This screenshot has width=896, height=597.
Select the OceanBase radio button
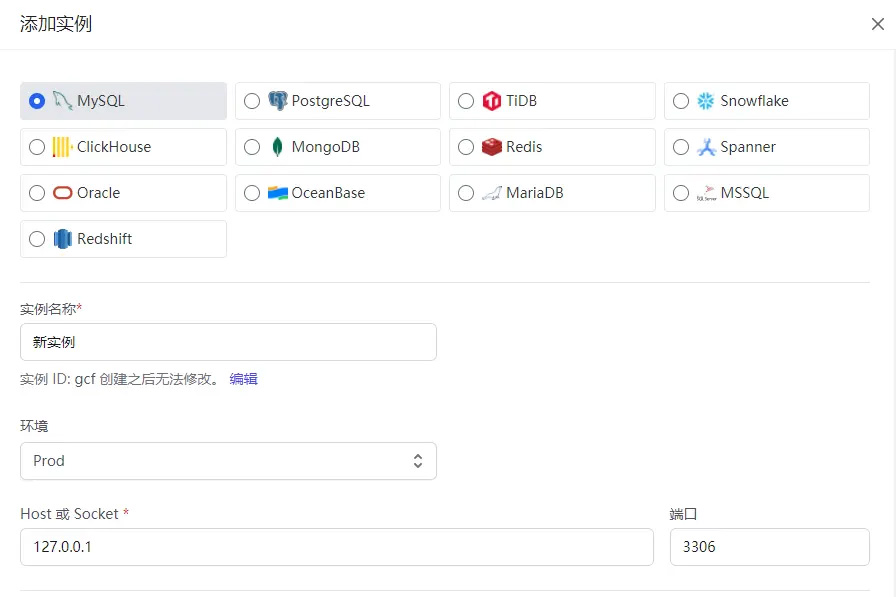pos(252,193)
